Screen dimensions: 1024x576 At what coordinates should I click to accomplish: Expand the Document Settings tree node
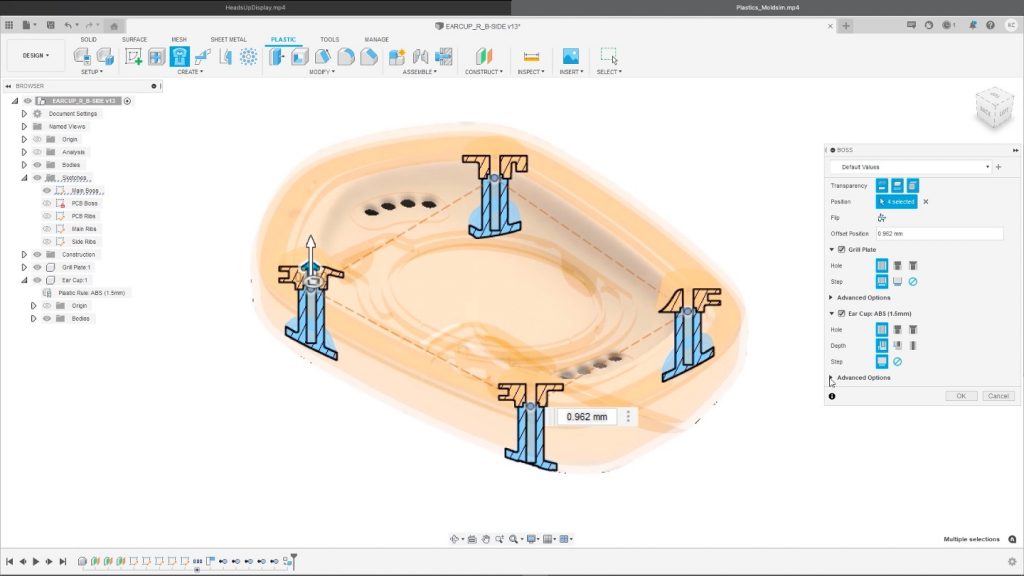(24, 114)
